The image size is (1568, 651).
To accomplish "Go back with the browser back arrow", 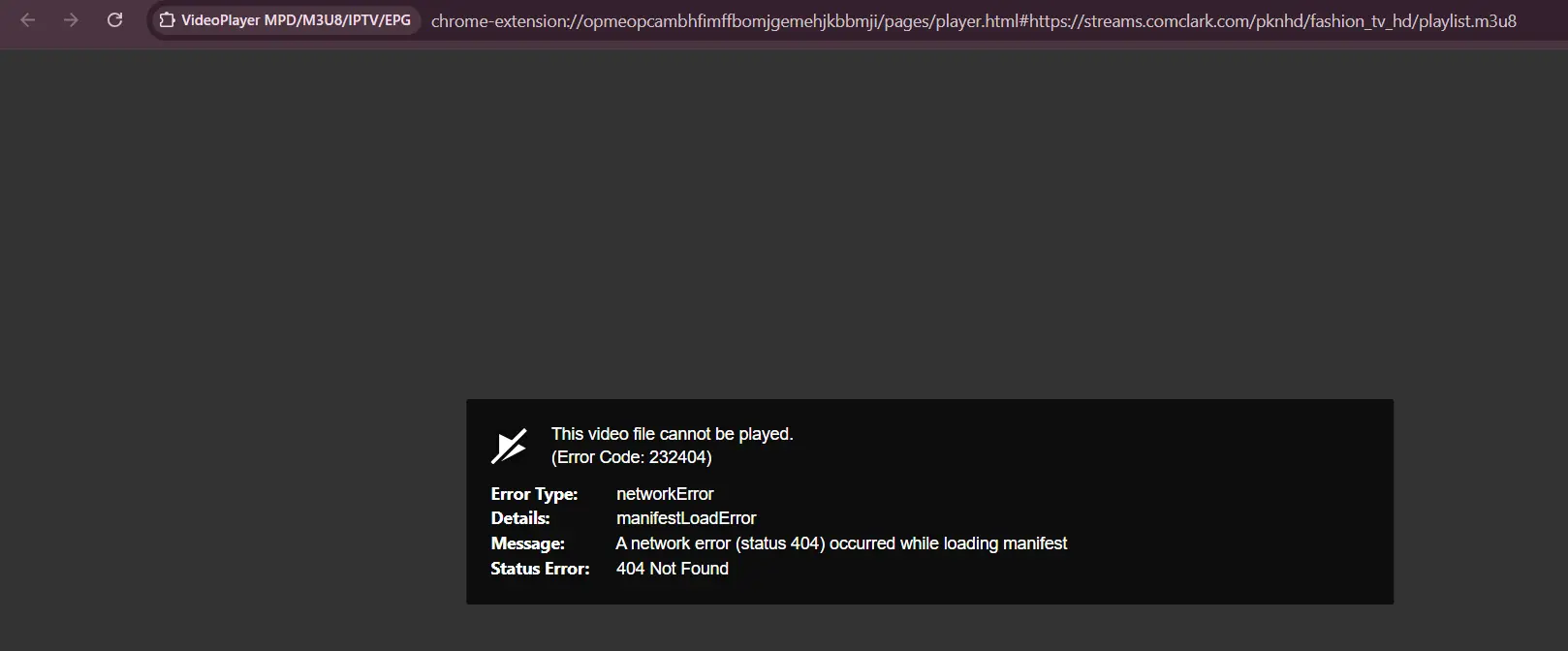I will [x=28, y=20].
